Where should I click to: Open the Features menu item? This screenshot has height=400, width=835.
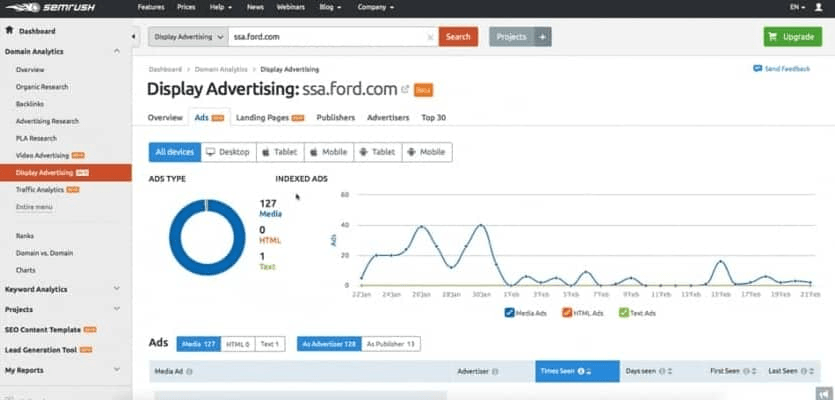[x=151, y=7]
